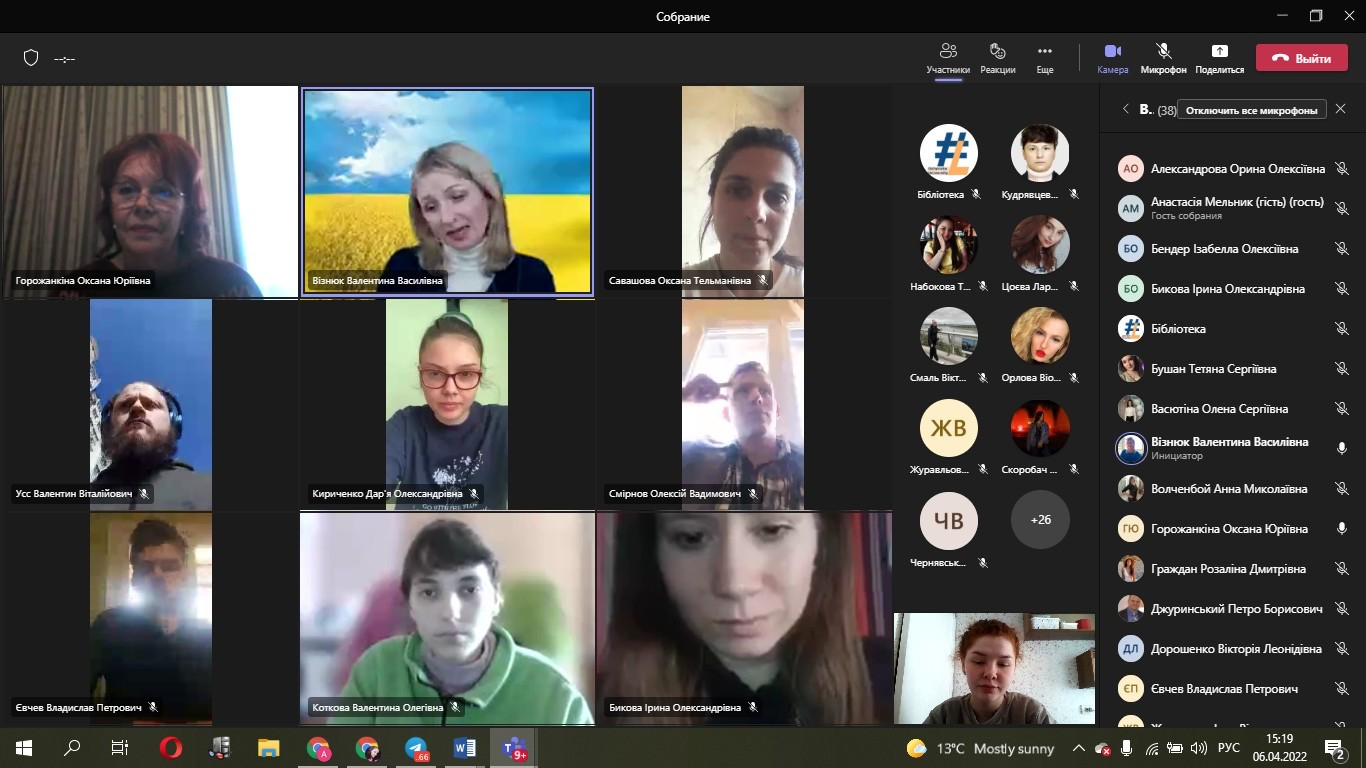Select Граждан Розаліна Дмитрівна in participants list
Screen dimensions: 1366x768
[x=1233, y=569]
